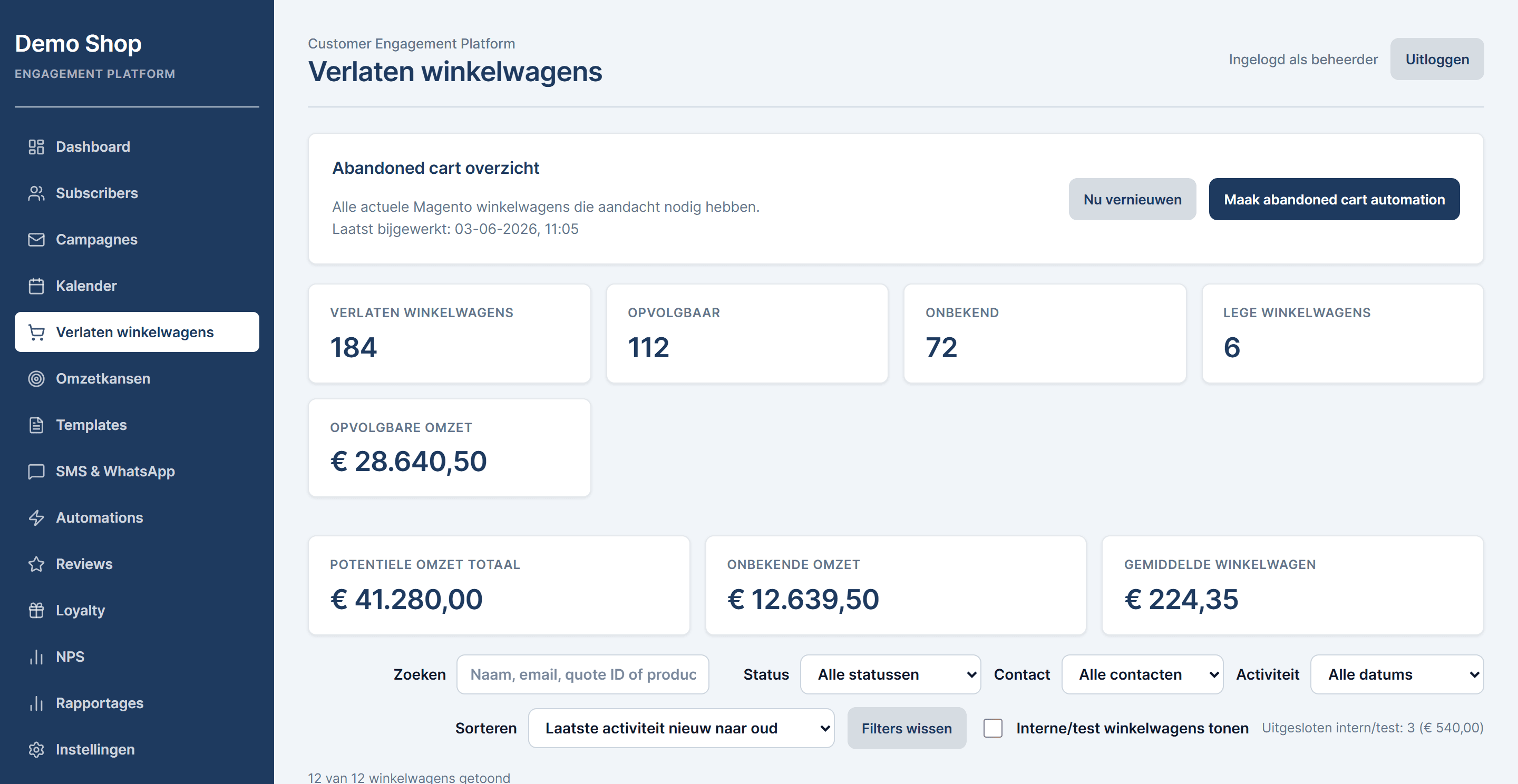Viewport: 1518px width, 784px height.
Task: Click 'Uitgesloten intern/test: 3 (€ 540,00)' text
Action: point(1373,728)
